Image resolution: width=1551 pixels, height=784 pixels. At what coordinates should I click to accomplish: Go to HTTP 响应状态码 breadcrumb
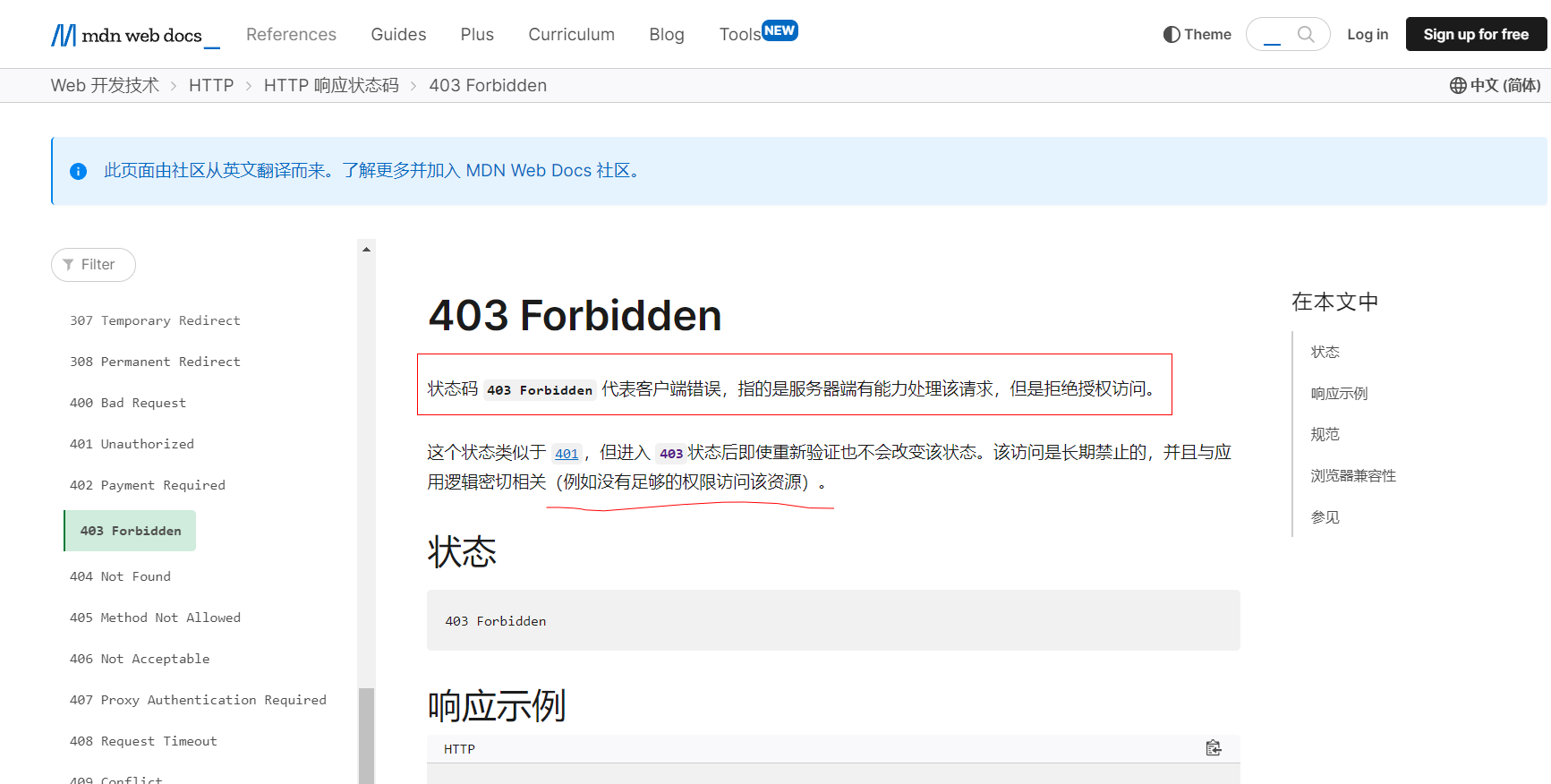pyautogui.click(x=331, y=85)
